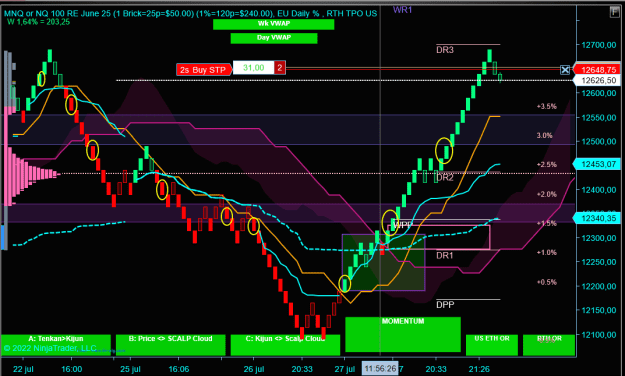
Task: Click the F icon in top-right corner
Action: click(x=614, y=12)
